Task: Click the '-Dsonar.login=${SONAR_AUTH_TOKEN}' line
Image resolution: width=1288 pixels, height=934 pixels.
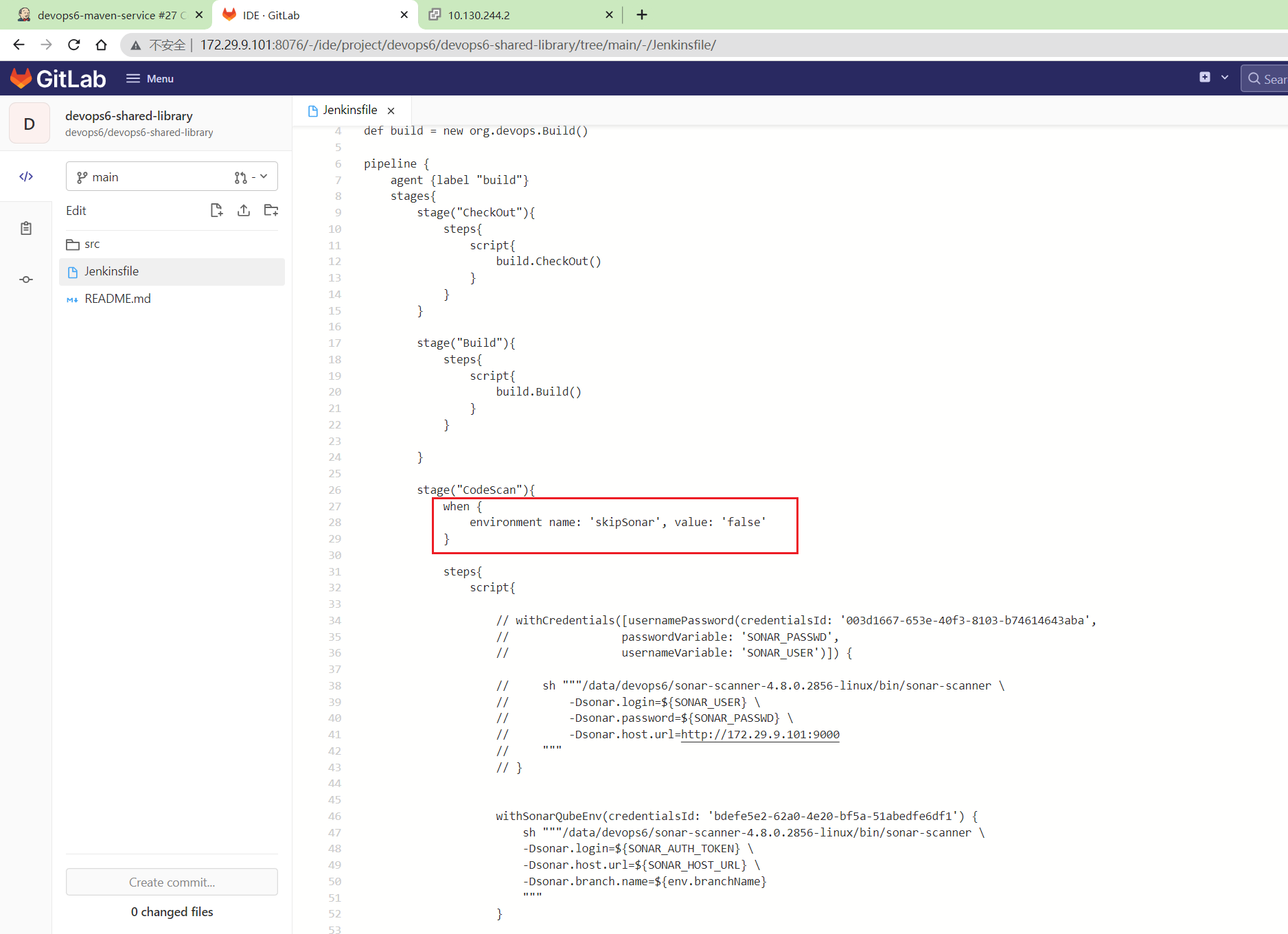Action: coord(639,849)
